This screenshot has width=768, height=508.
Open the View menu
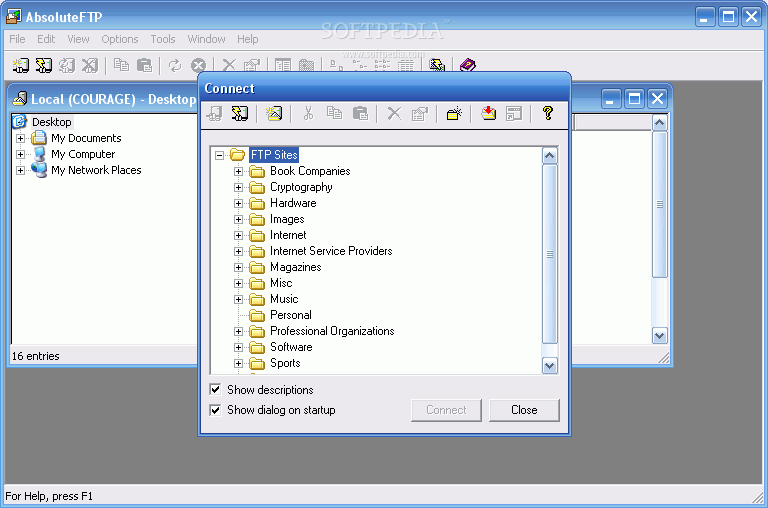78,39
